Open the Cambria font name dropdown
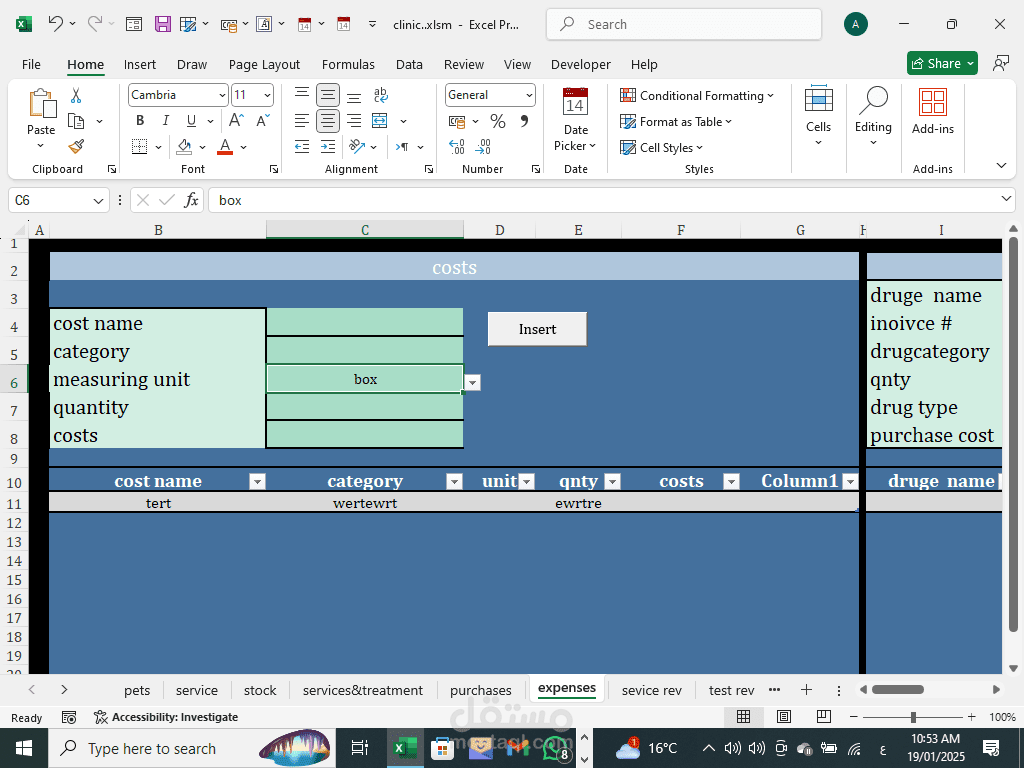 point(222,95)
